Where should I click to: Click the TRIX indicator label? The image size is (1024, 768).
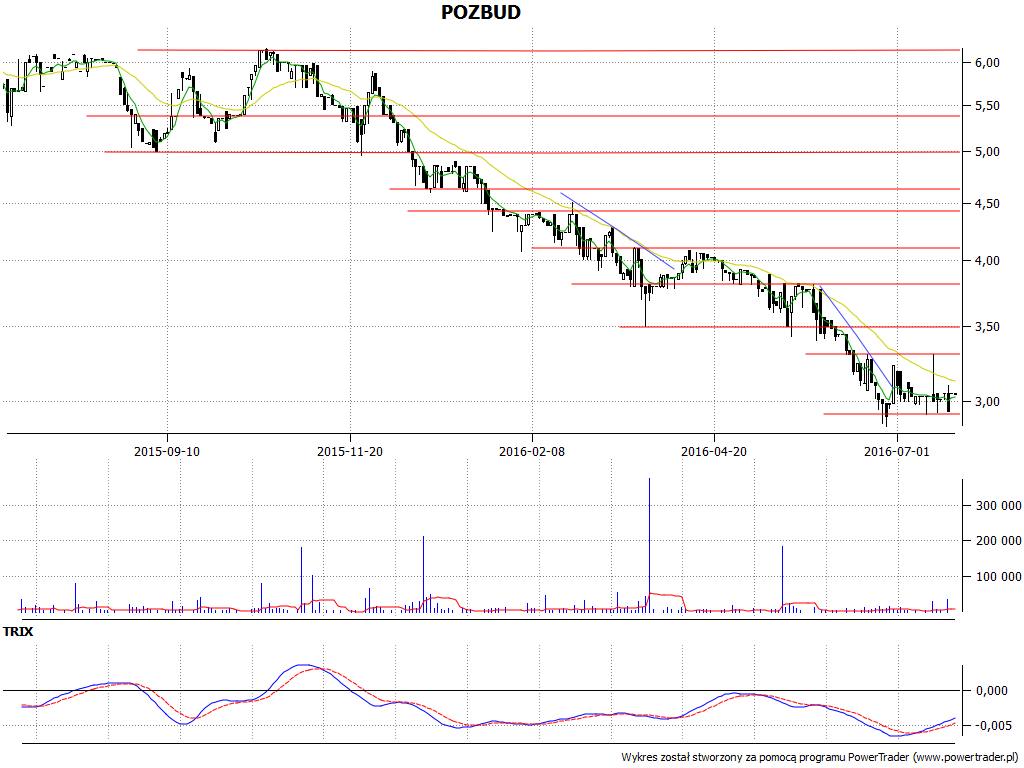(x=18, y=632)
